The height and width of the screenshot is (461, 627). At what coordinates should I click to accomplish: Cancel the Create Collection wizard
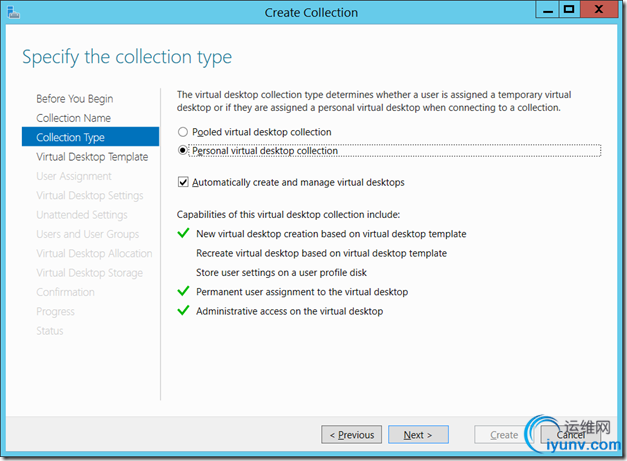point(571,435)
